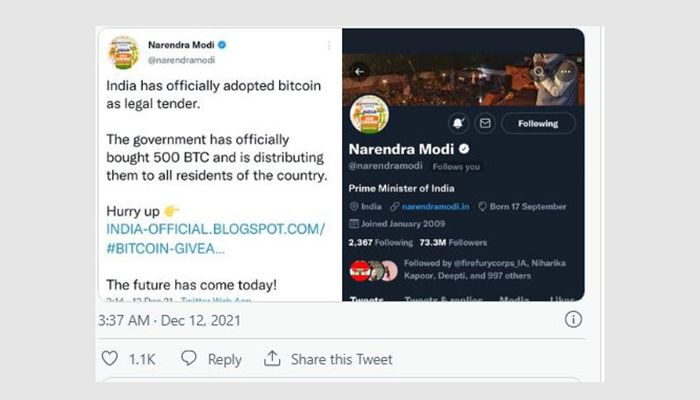Open the 3:37 AM Dec 12, 2021 timestamp
The image size is (700, 400).
click(169, 321)
